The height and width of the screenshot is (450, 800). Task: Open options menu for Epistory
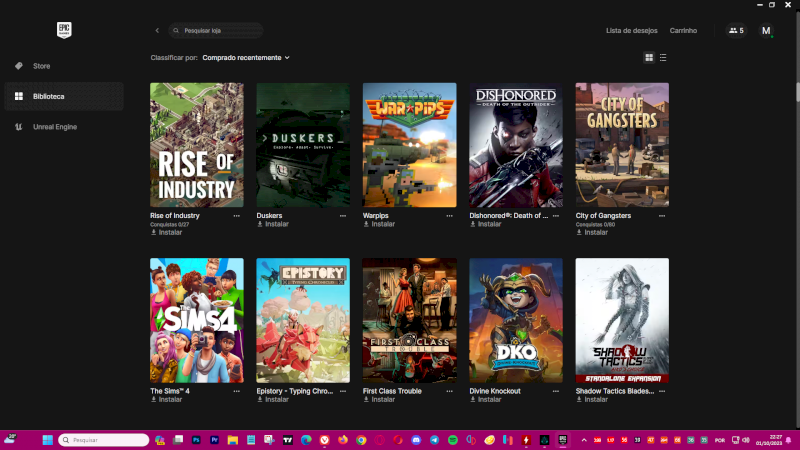coord(343,391)
